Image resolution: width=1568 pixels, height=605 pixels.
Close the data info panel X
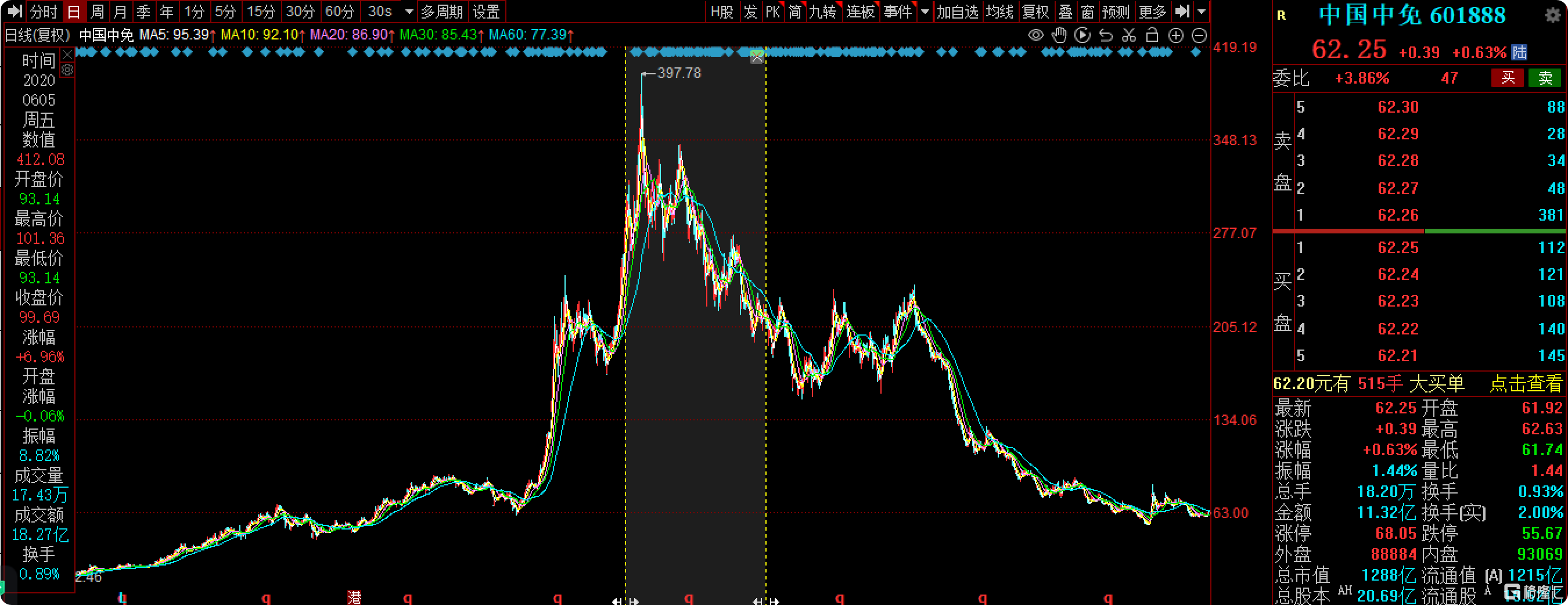point(67,55)
